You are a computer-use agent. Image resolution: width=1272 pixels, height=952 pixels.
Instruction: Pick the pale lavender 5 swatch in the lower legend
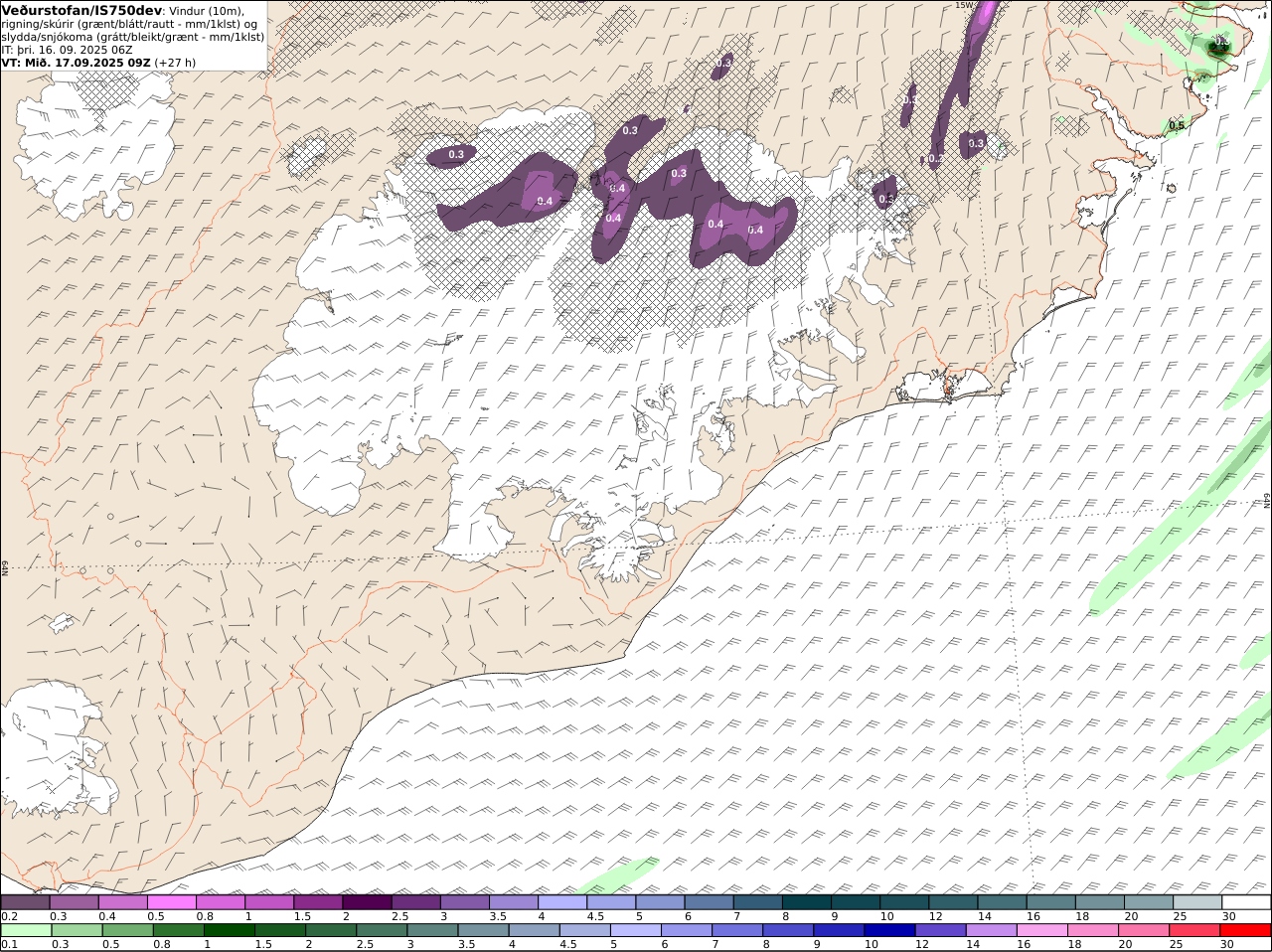(635, 931)
